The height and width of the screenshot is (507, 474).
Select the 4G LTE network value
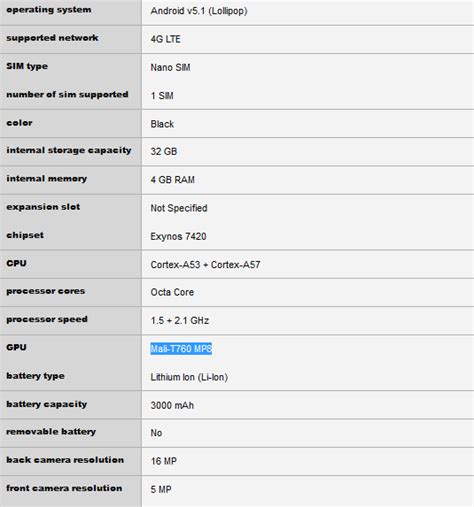click(165, 39)
